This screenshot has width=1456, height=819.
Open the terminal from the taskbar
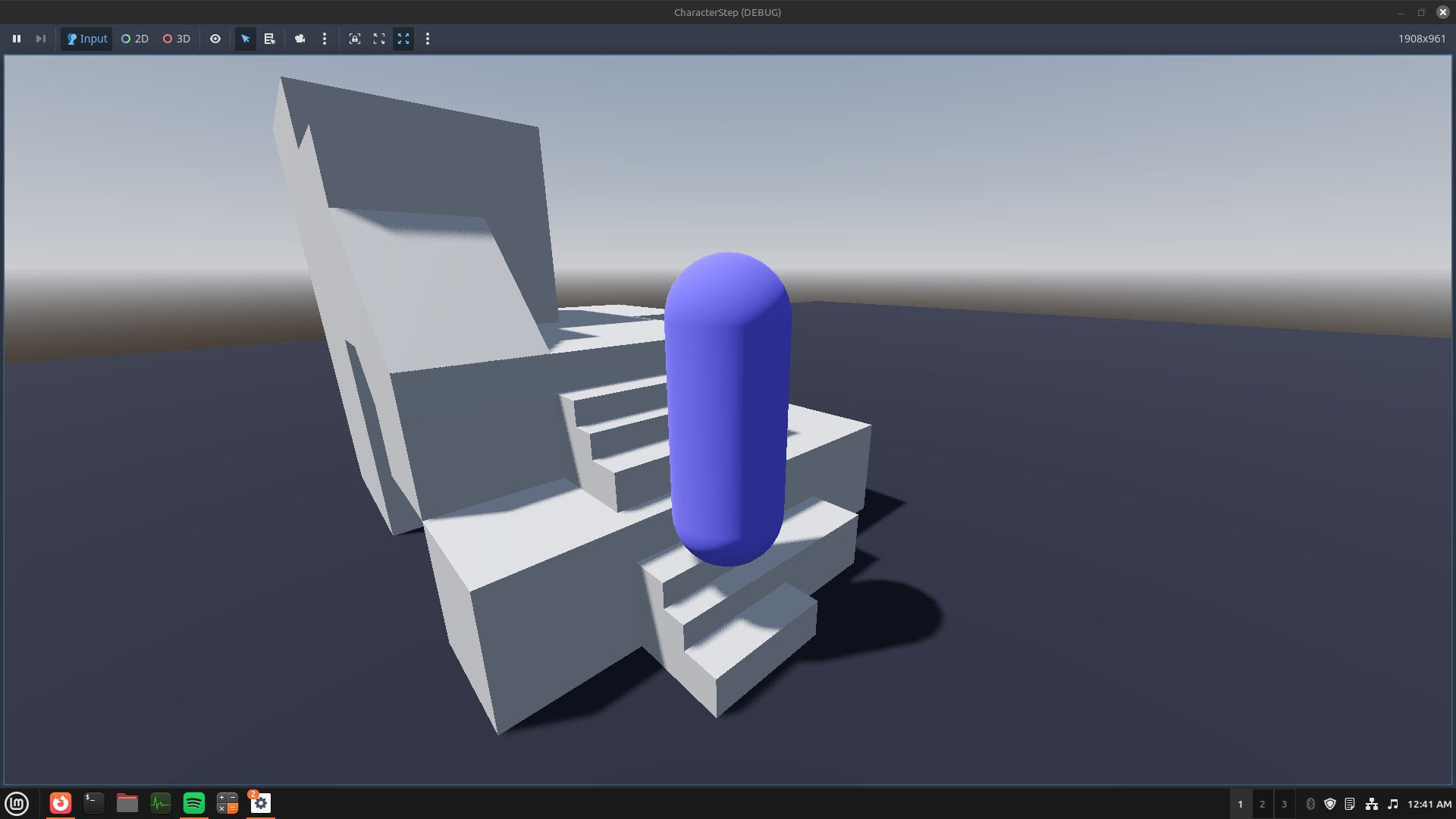coord(94,803)
